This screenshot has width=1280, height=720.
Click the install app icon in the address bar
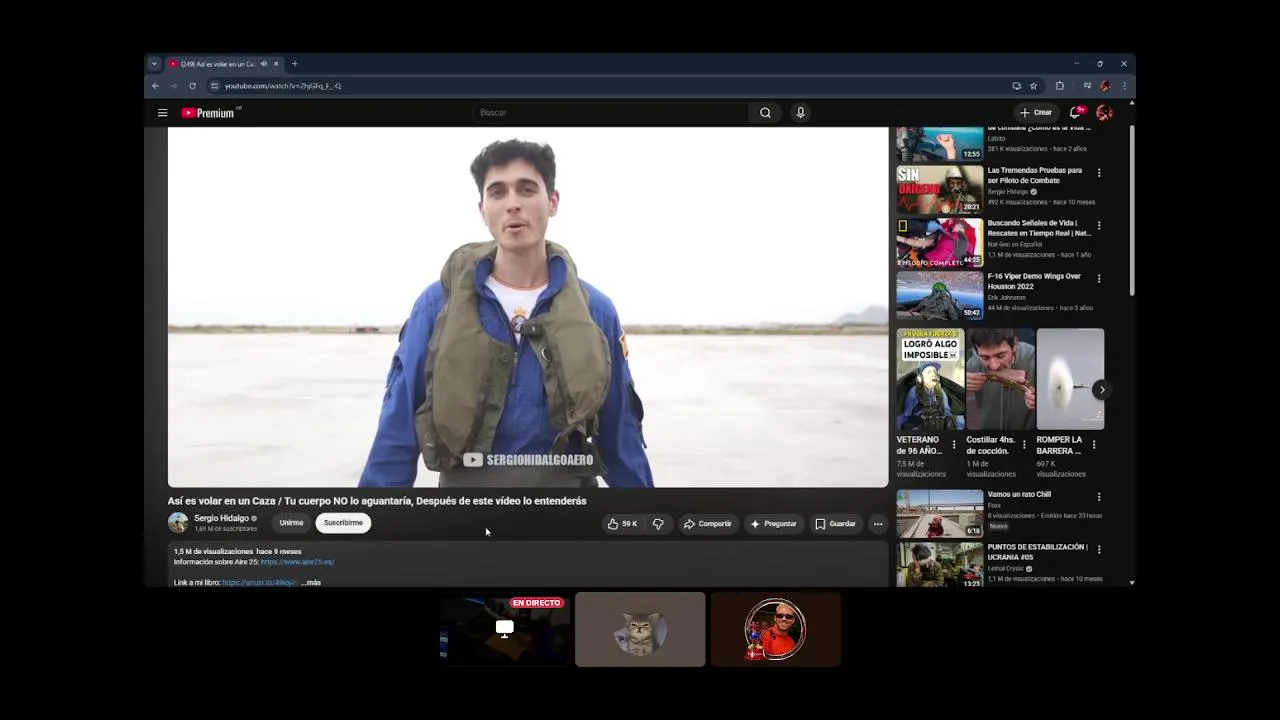pos(1017,86)
